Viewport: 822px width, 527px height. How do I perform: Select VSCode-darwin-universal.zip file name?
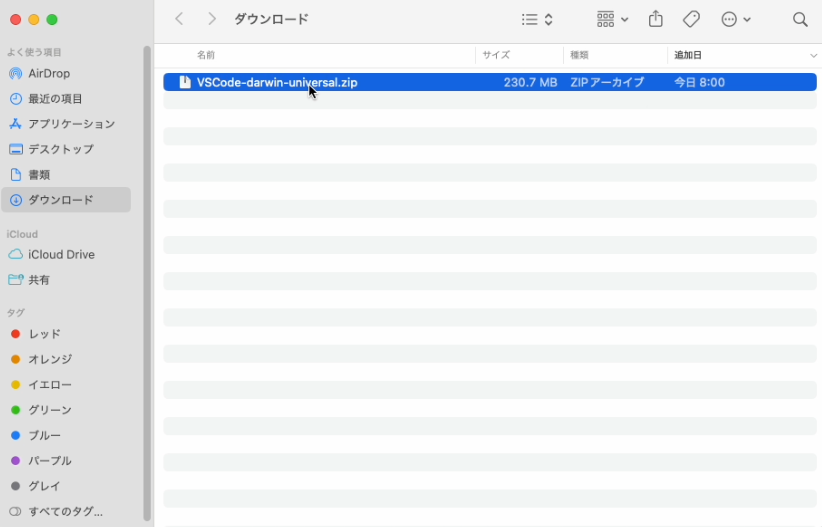pos(277,82)
